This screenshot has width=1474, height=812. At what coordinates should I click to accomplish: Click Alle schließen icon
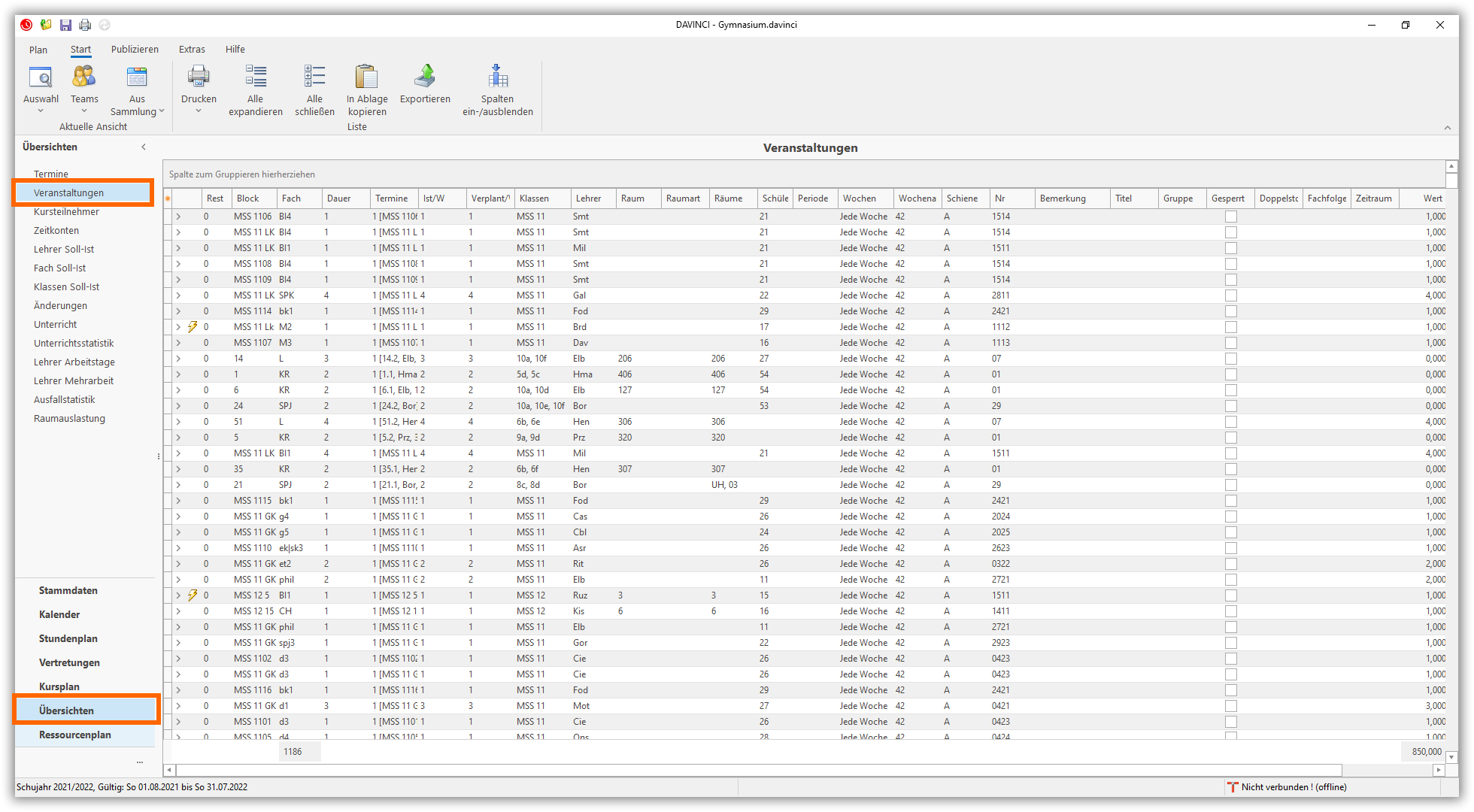314,77
